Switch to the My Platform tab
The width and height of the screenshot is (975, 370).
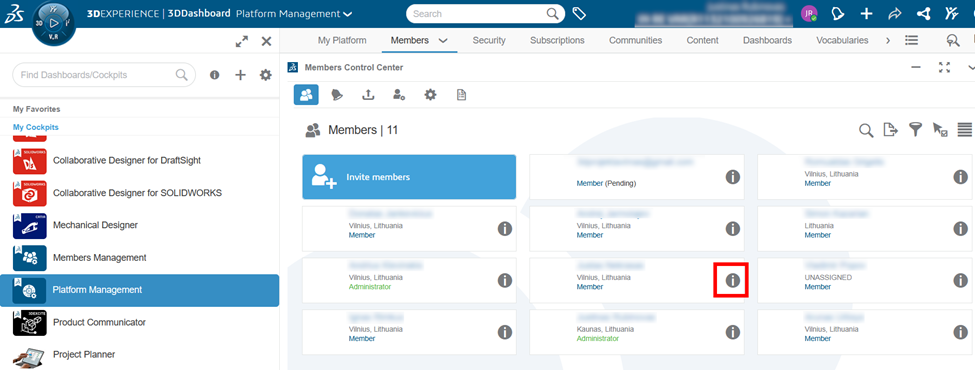click(342, 40)
